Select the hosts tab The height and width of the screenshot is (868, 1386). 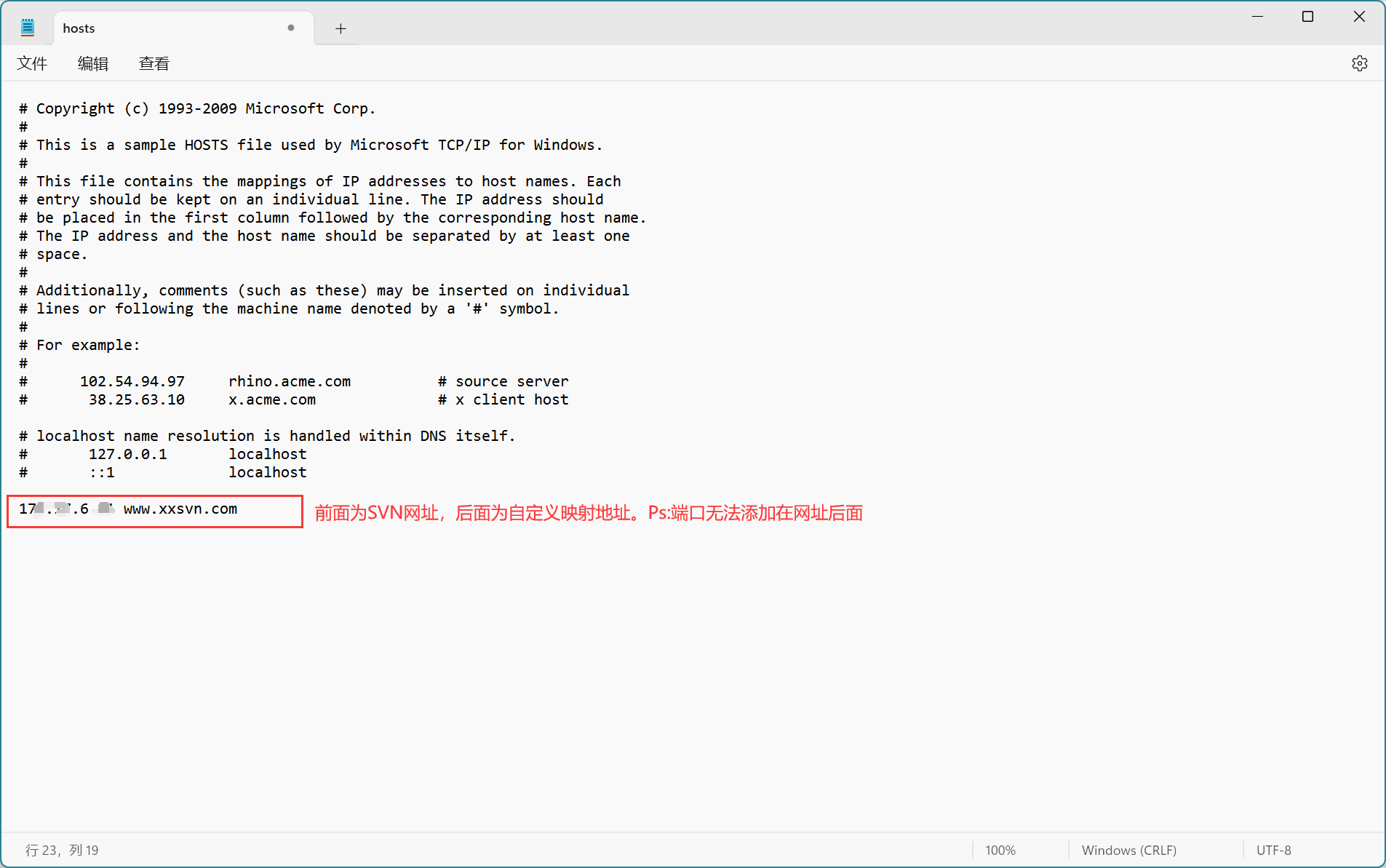[184, 28]
